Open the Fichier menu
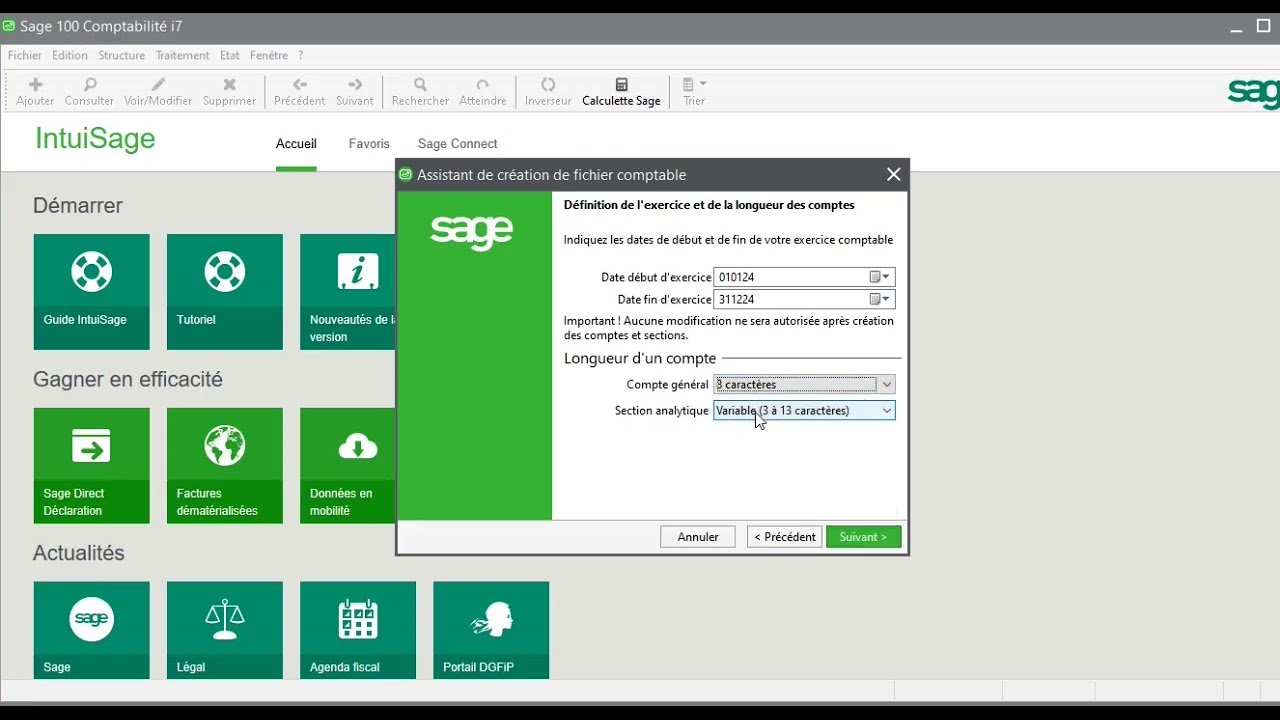The width and height of the screenshot is (1280, 720). point(25,56)
